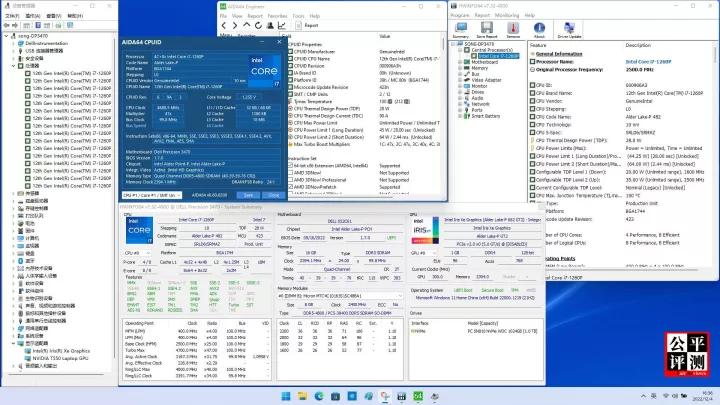Select Video Adapter in HWiNFO tree
Viewport: 720px width, 405px height.
(x=486, y=80)
